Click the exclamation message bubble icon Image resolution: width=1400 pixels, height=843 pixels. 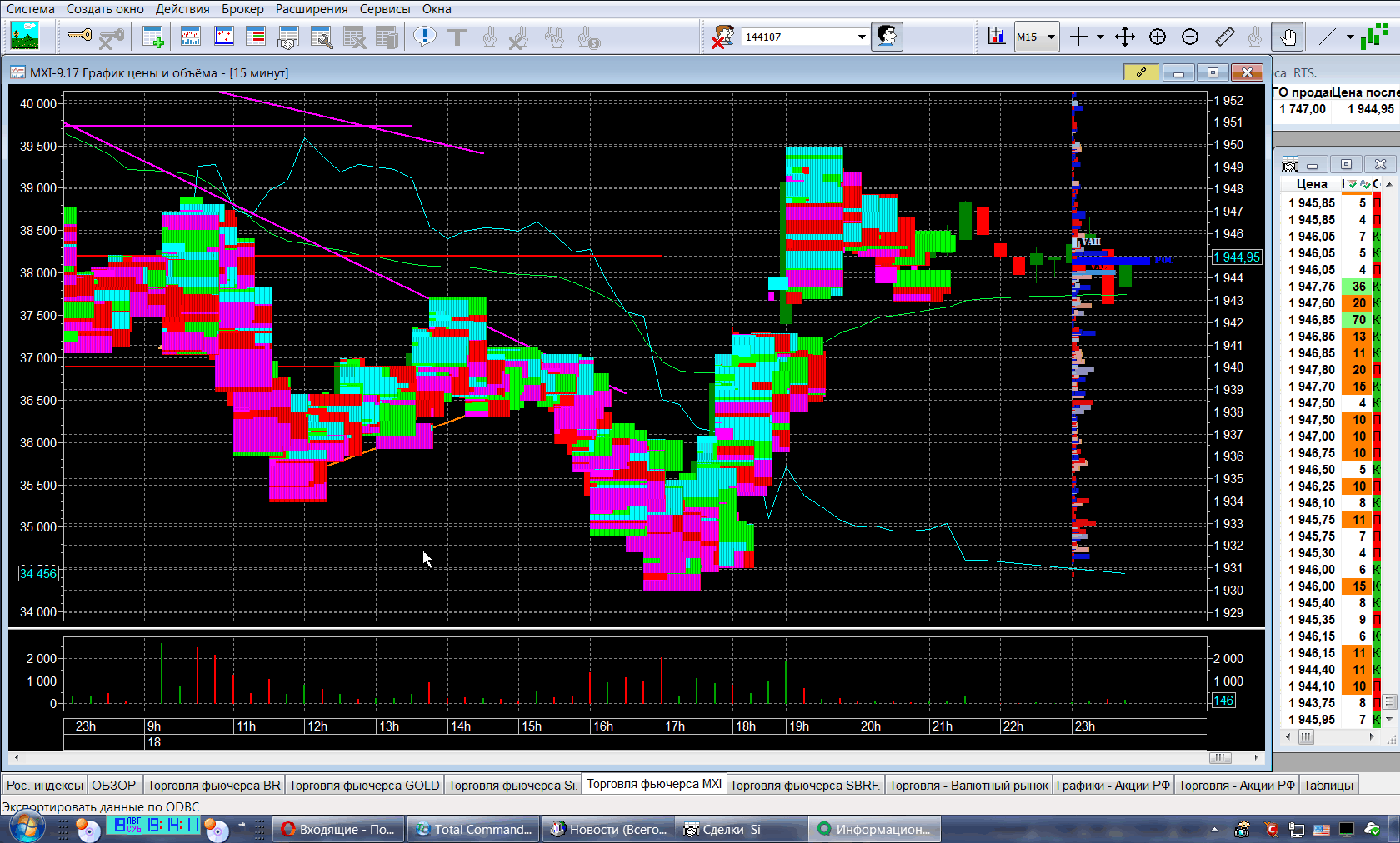(425, 37)
